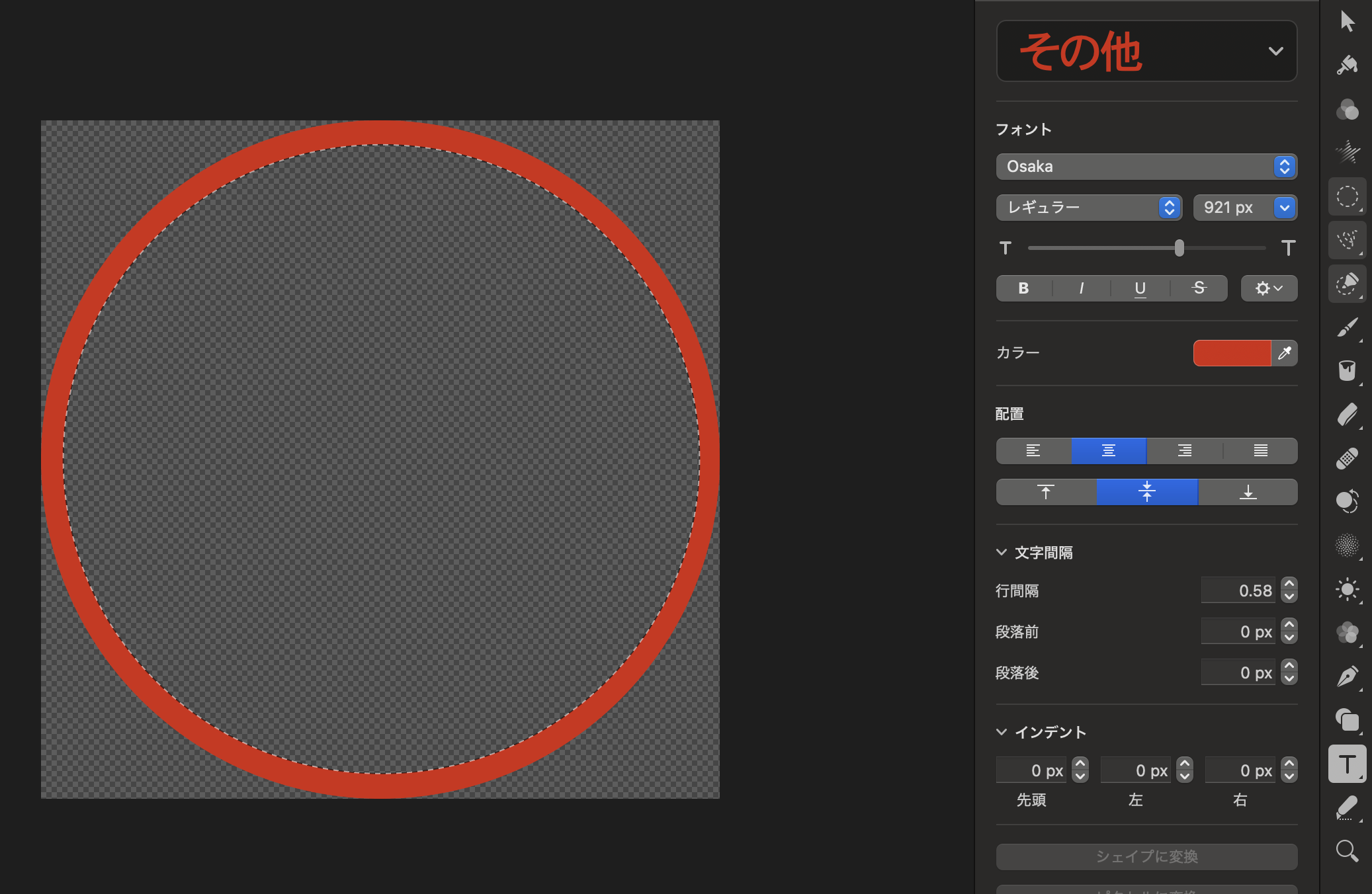Select the Type tool

tap(1347, 764)
